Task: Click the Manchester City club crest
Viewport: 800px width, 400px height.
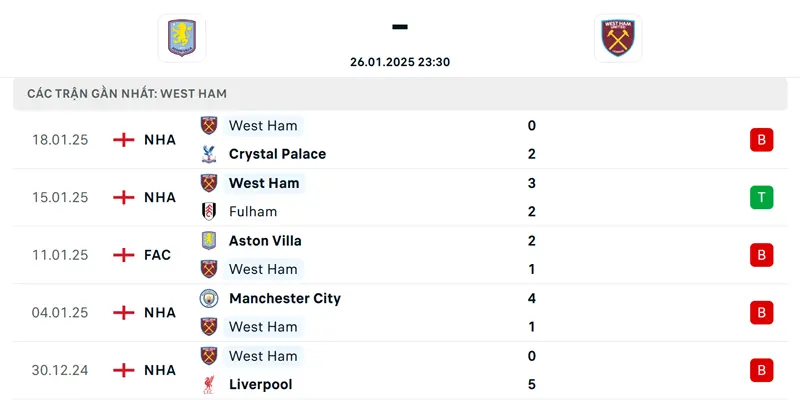Action: pyautogui.click(x=209, y=298)
